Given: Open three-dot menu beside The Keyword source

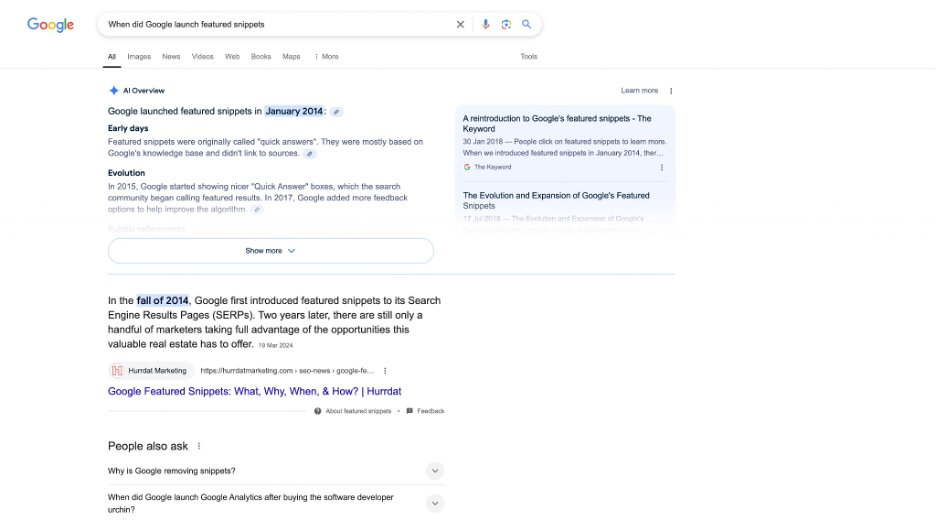Looking at the screenshot, I should pyautogui.click(x=661, y=167).
